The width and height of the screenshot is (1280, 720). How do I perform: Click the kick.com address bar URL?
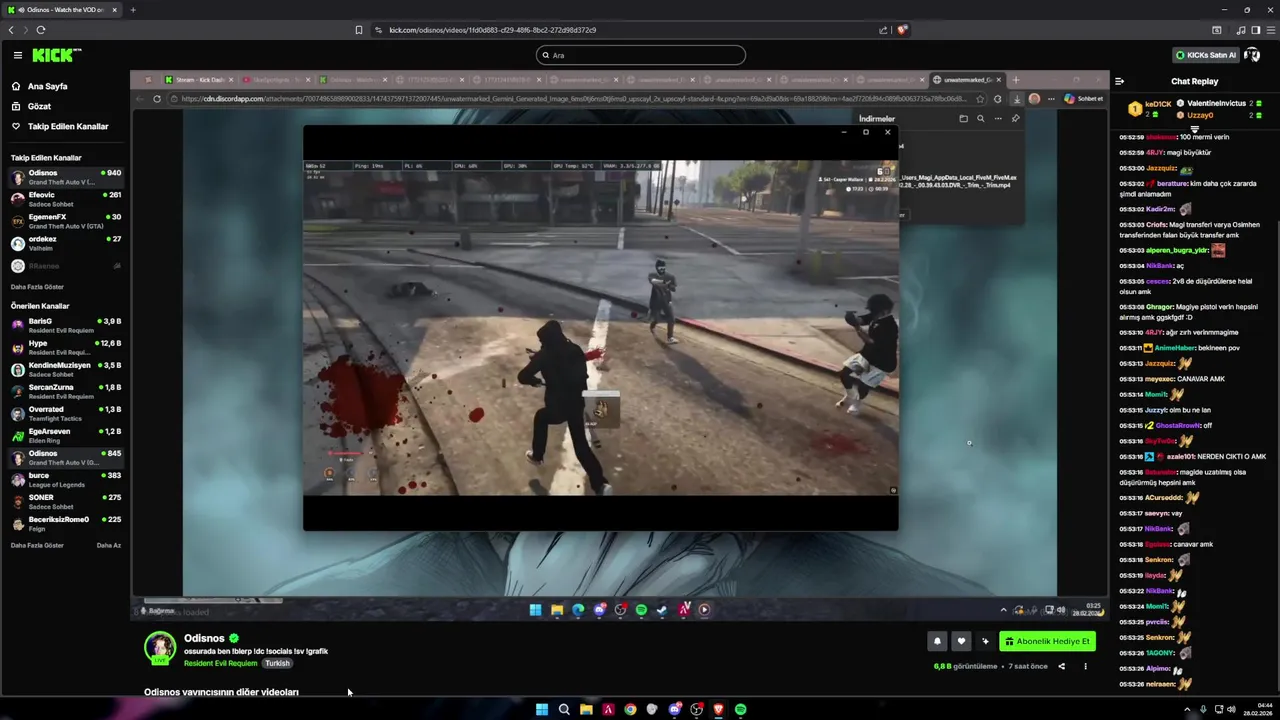(492, 30)
